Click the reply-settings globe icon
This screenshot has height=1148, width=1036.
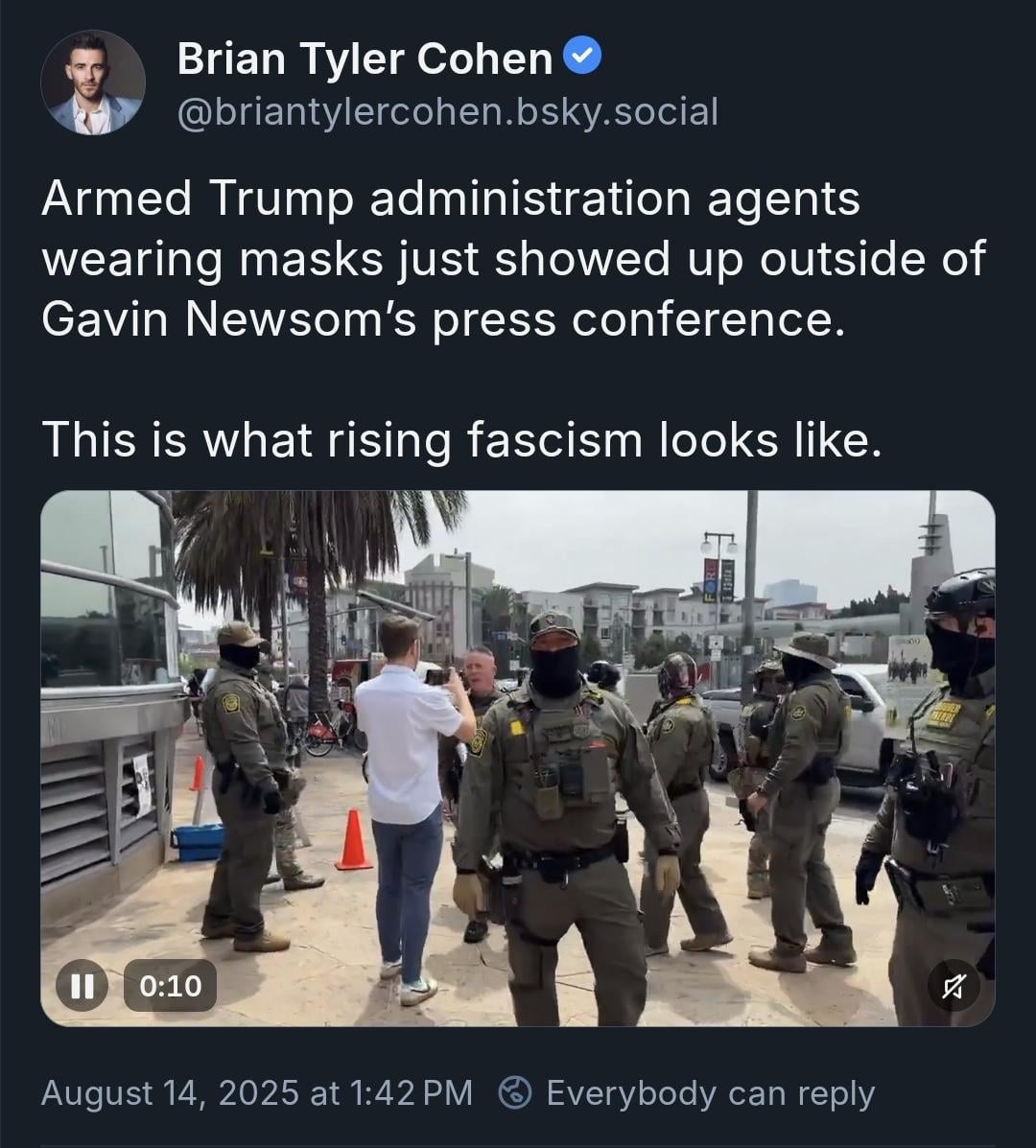[516, 1092]
